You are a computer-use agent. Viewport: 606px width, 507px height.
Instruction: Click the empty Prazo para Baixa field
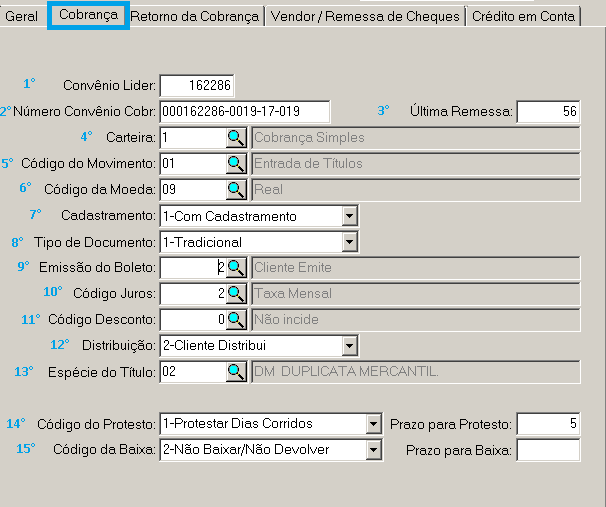[x=548, y=450]
